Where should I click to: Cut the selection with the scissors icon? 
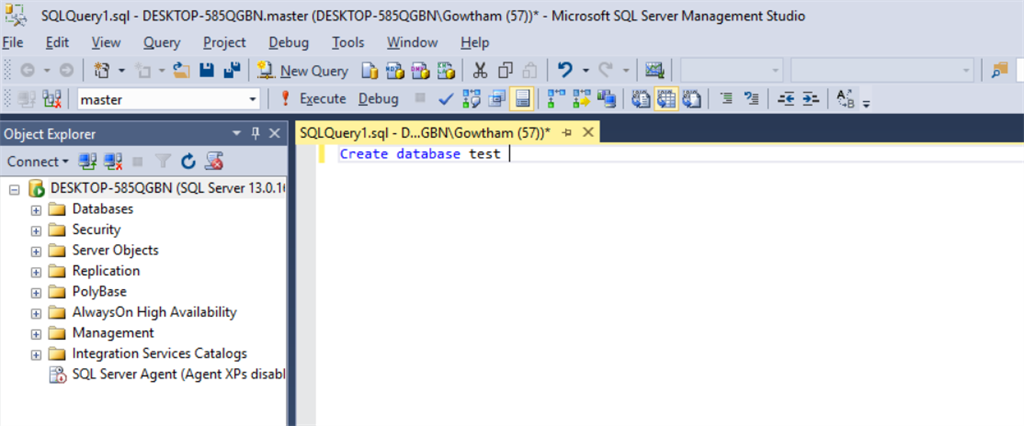[481, 71]
